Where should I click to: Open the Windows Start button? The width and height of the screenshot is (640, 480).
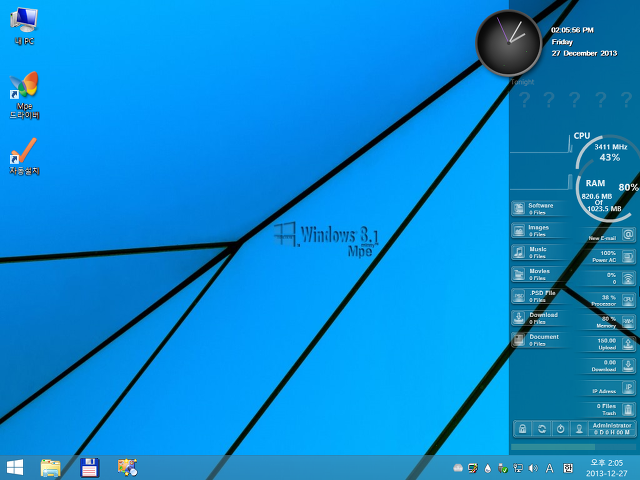click(x=15, y=467)
